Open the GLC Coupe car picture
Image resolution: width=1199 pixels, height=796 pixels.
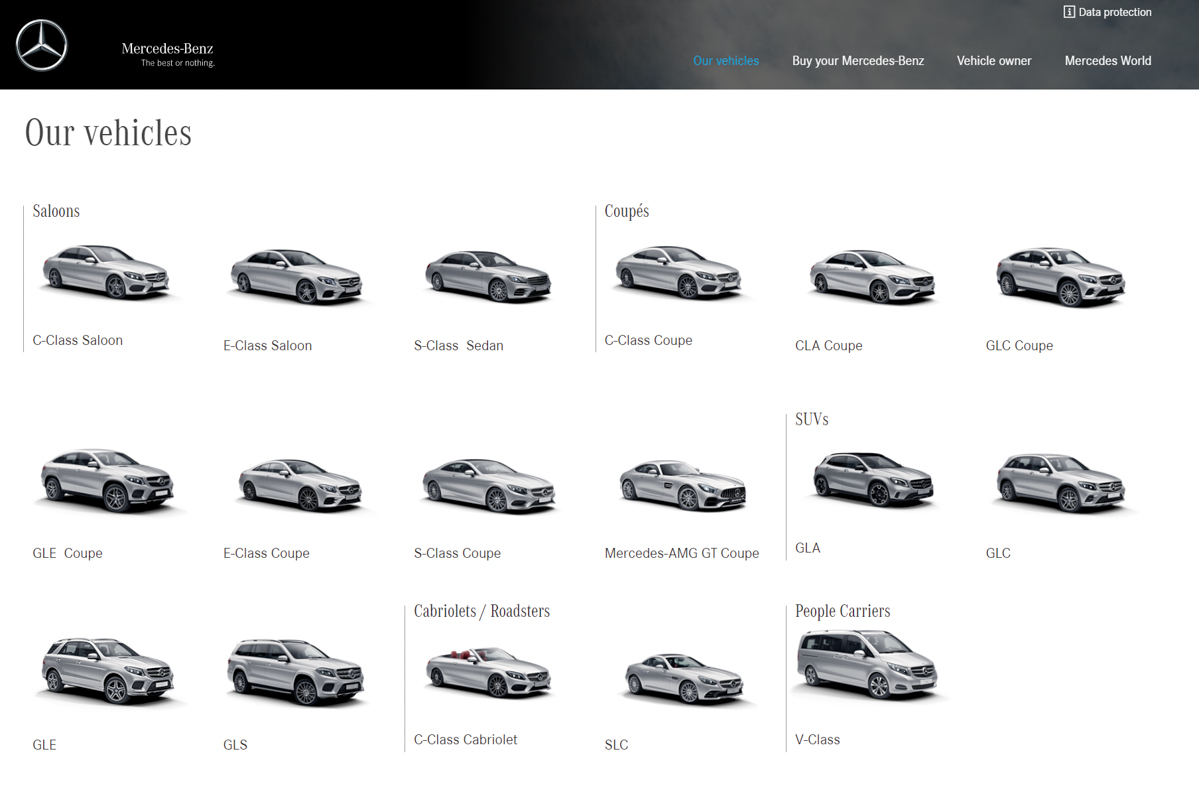click(x=1059, y=277)
